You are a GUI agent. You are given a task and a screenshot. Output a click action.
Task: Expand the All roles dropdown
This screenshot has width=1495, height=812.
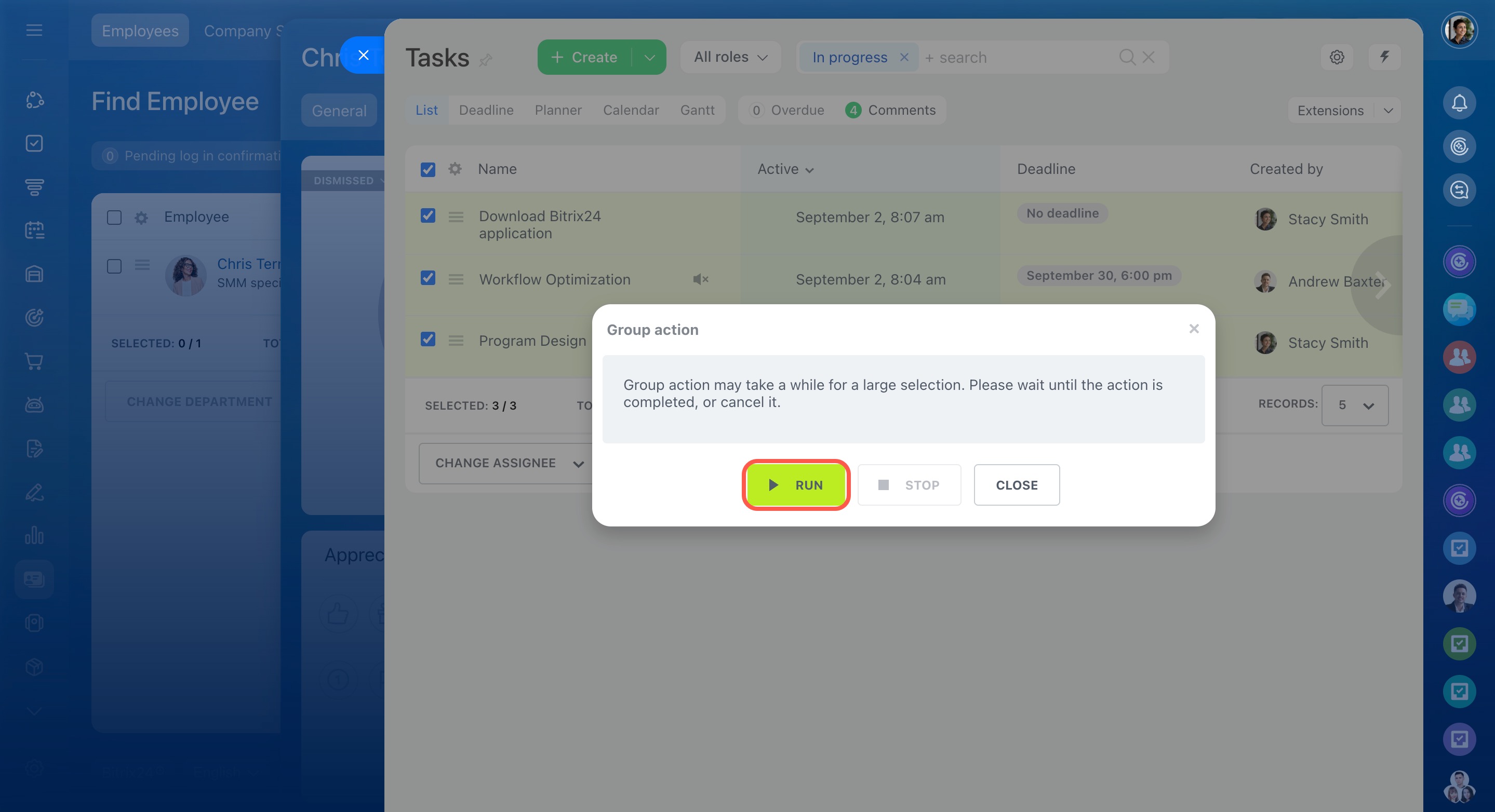coord(730,57)
